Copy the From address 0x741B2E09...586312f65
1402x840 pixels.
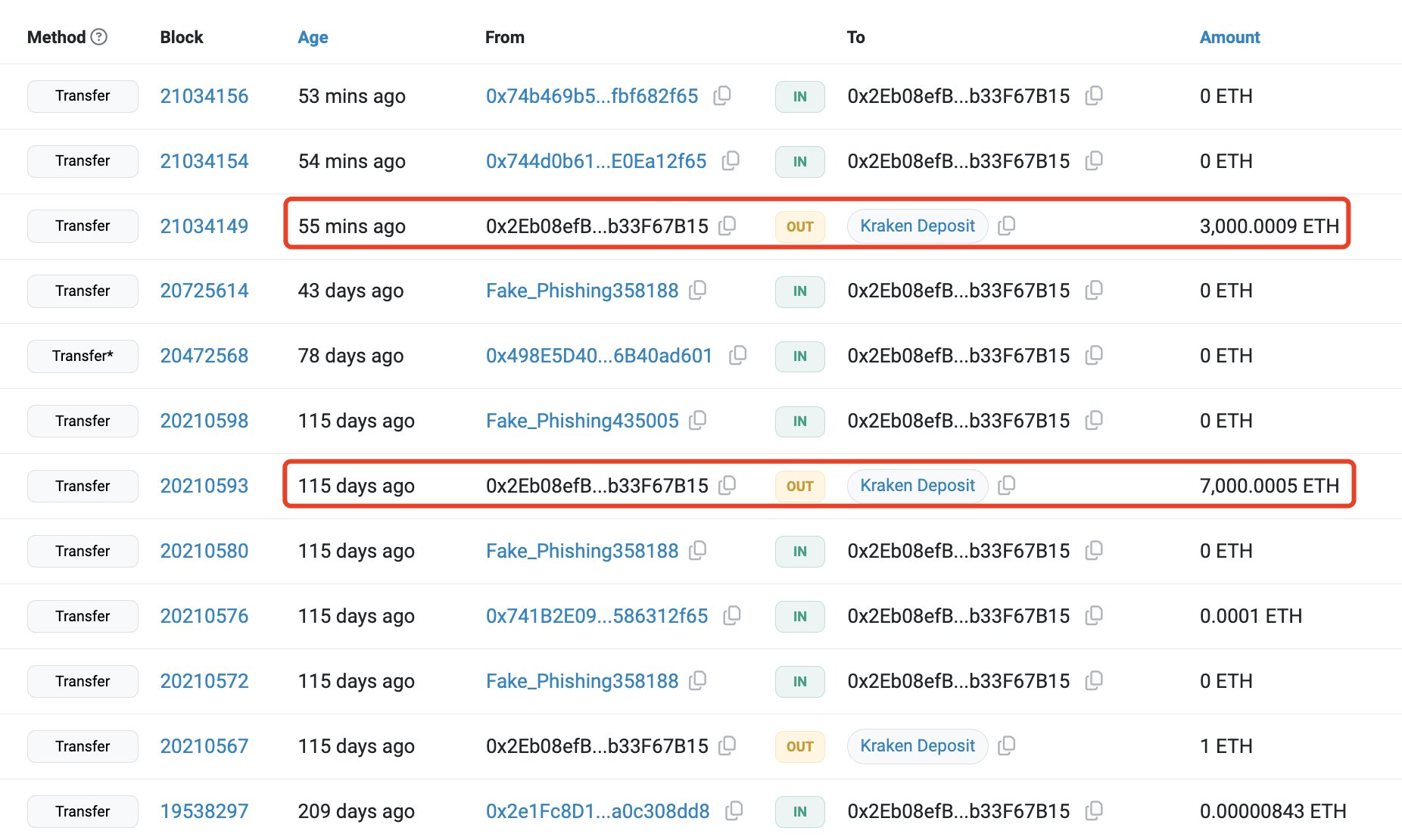pyautogui.click(x=732, y=615)
